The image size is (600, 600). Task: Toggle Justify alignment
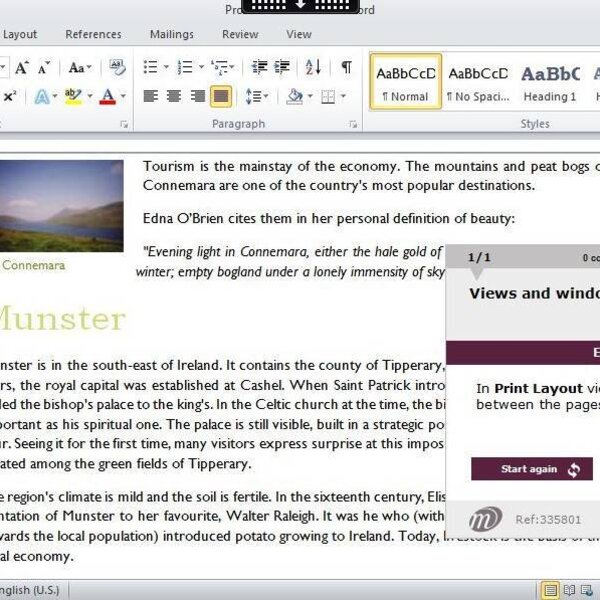pyautogui.click(x=221, y=96)
